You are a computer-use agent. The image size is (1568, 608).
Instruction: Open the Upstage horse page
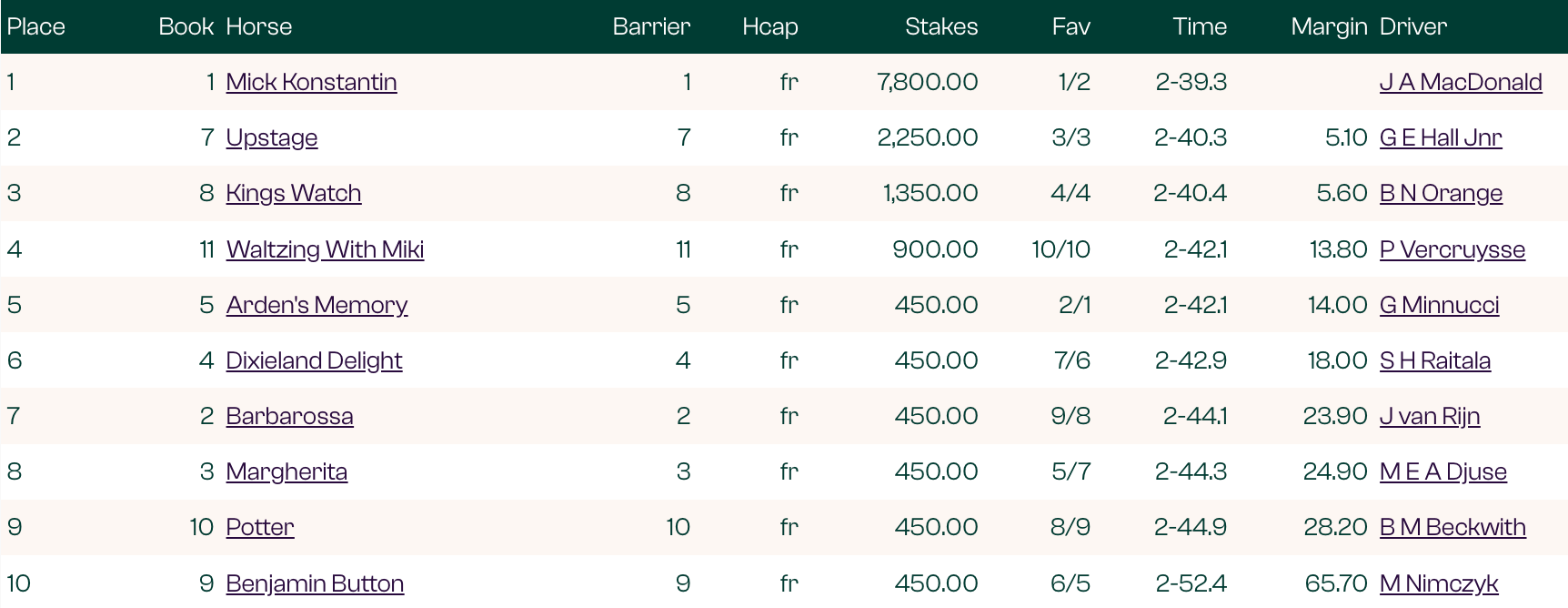[x=271, y=137]
